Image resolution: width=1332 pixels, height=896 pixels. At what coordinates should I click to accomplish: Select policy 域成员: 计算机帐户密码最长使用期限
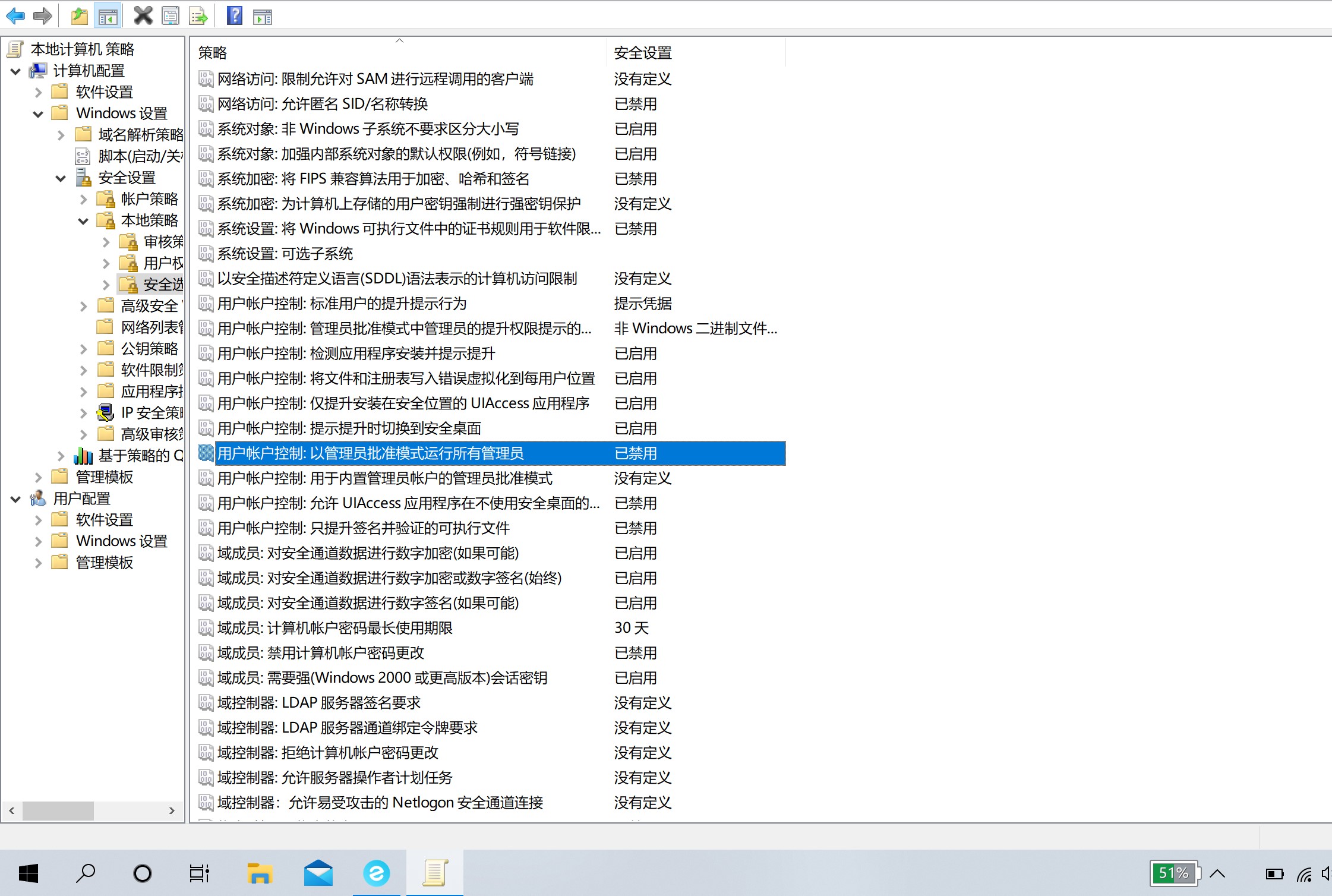click(334, 627)
